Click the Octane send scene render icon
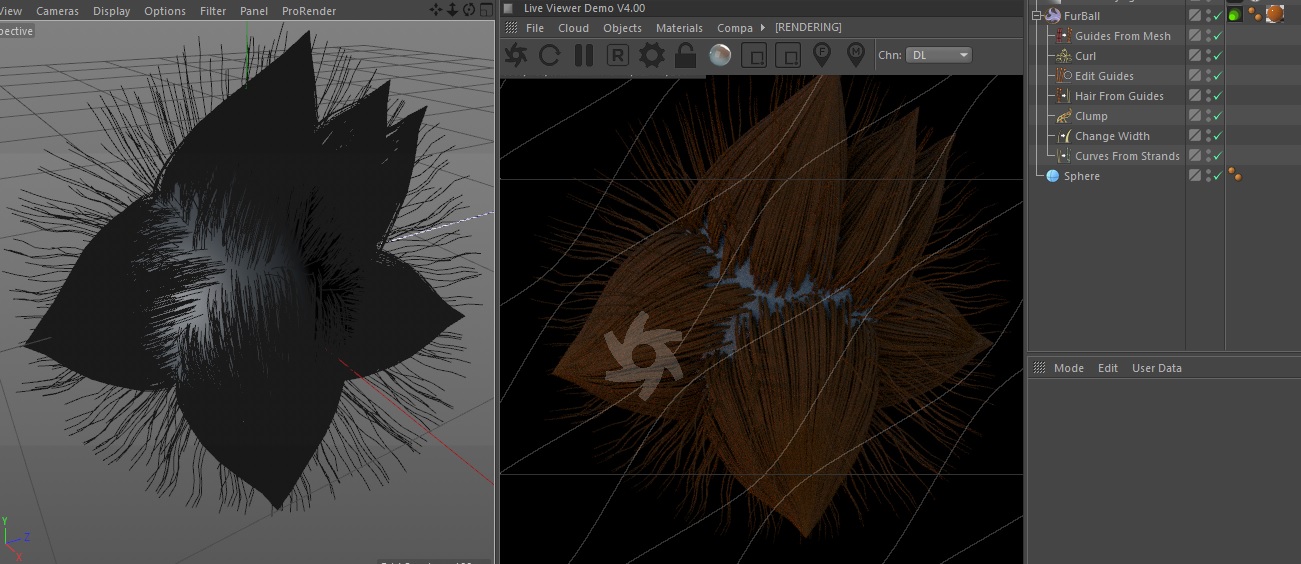Image resolution: width=1301 pixels, height=564 pixels. 516,56
